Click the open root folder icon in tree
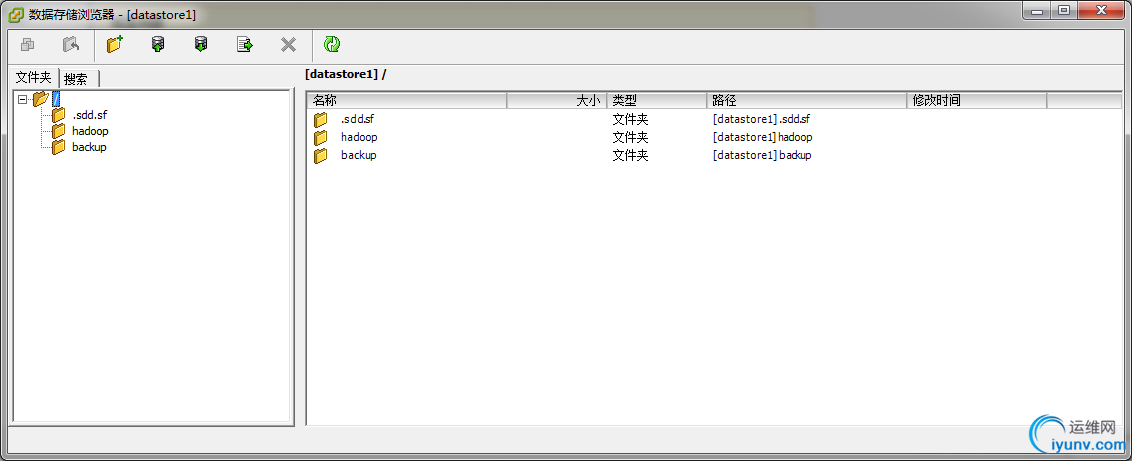This screenshot has height=461, width=1132. point(40,100)
